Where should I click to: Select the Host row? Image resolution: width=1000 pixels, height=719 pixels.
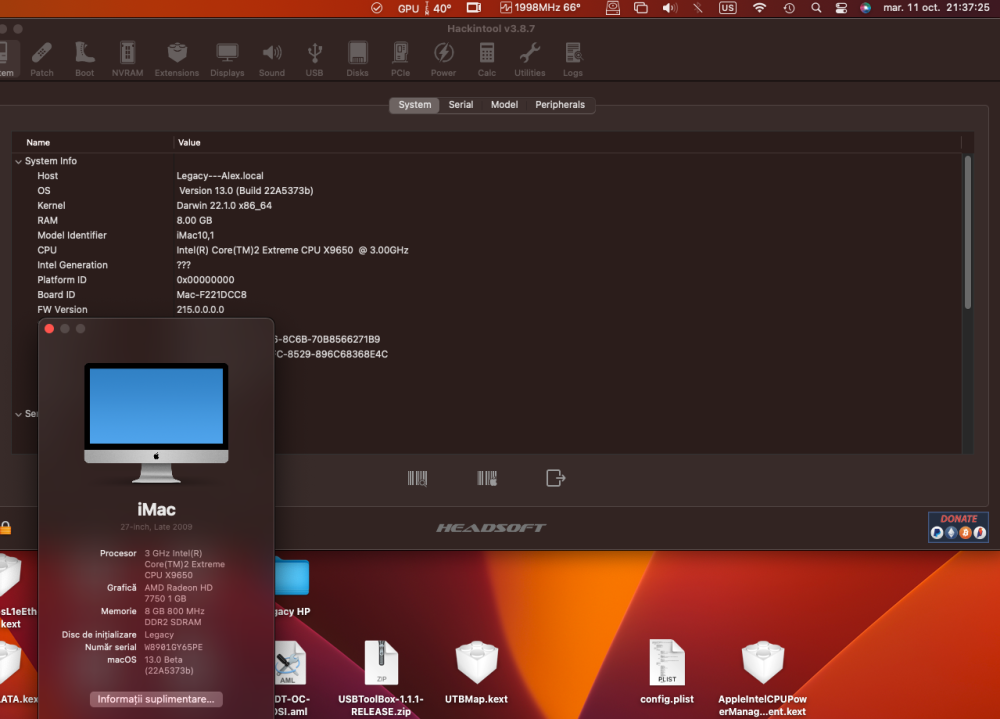pyautogui.click(x=487, y=175)
